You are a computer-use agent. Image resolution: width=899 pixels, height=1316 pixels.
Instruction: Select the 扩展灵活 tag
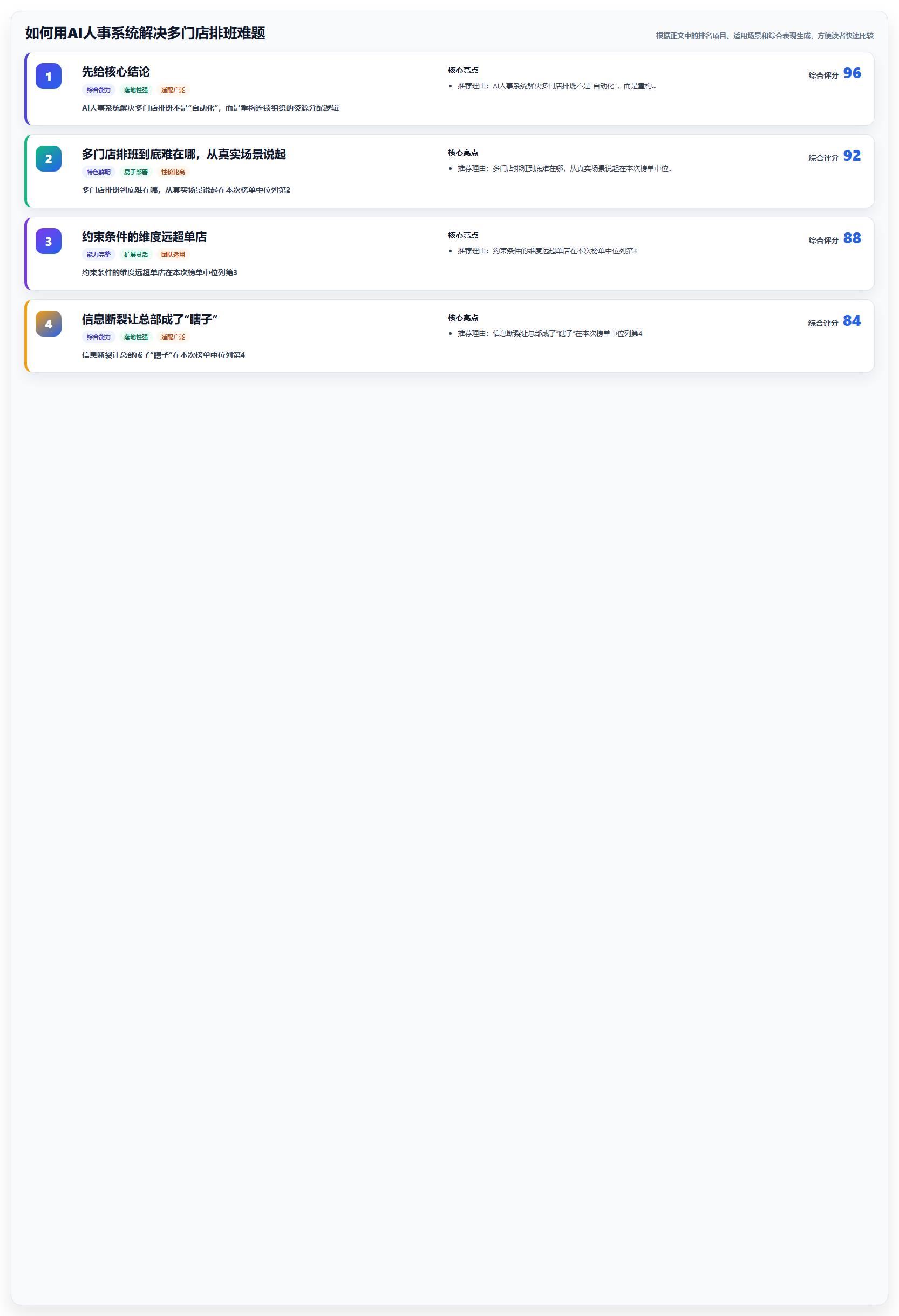tap(136, 255)
